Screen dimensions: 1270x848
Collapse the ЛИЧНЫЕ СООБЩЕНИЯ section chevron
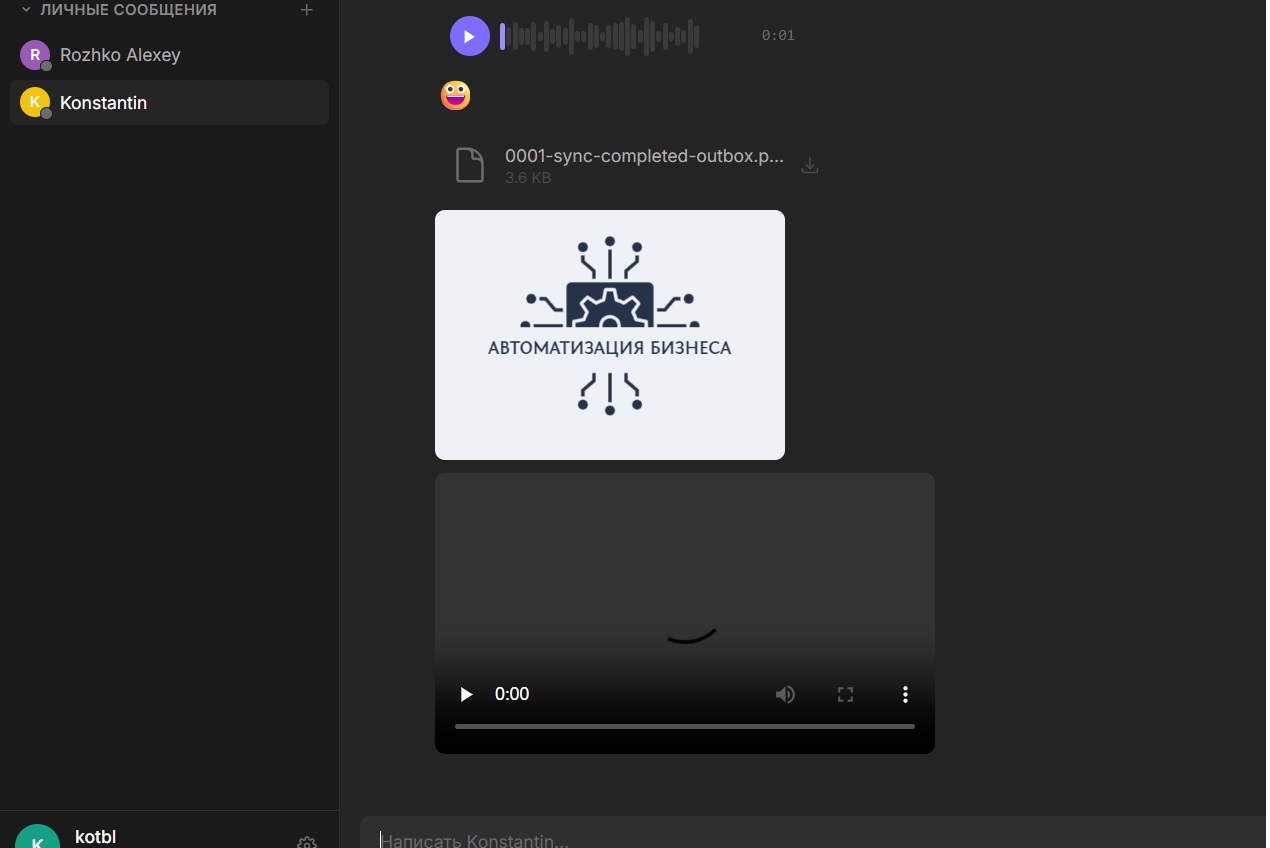pyautogui.click(x=26, y=10)
